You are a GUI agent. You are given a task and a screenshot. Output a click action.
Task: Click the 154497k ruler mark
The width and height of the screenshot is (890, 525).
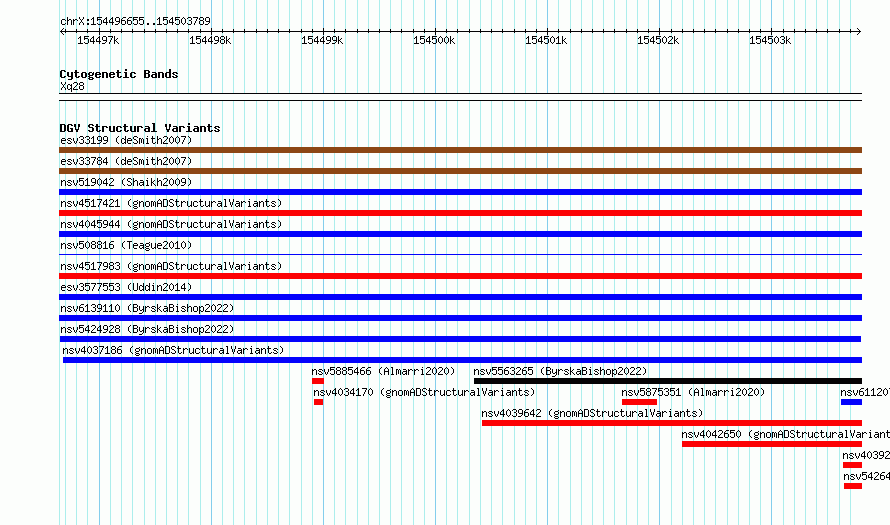[98, 40]
